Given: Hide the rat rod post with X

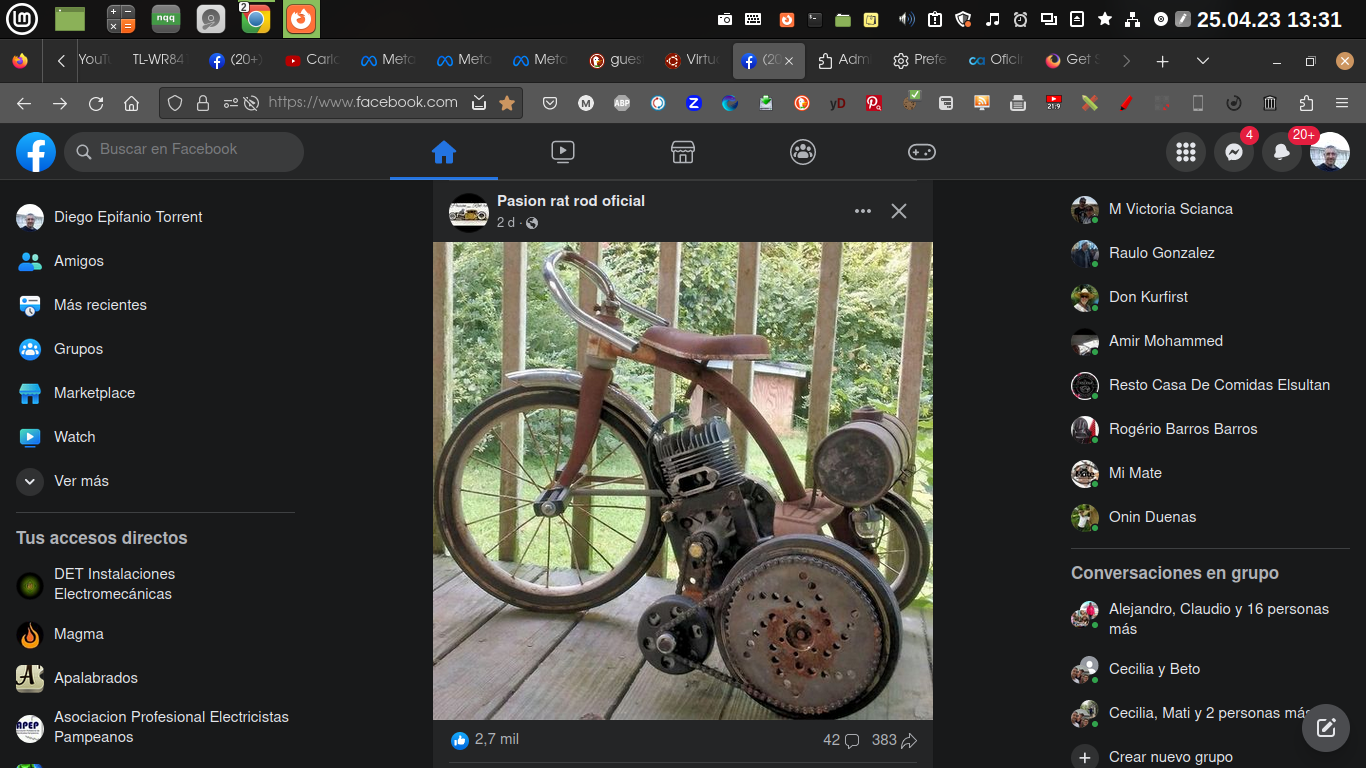Looking at the screenshot, I should click(x=899, y=211).
